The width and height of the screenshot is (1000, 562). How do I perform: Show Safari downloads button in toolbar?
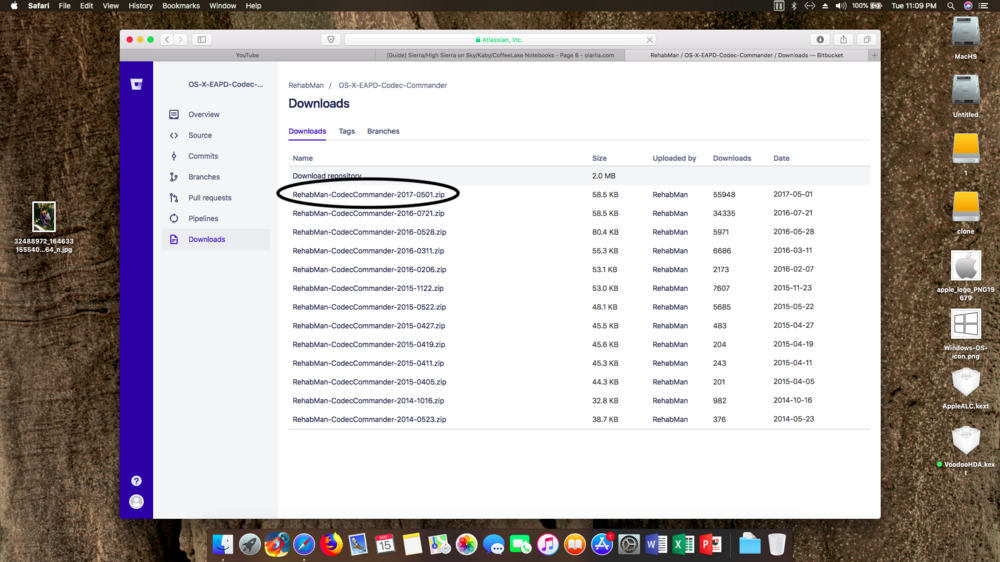click(x=820, y=40)
